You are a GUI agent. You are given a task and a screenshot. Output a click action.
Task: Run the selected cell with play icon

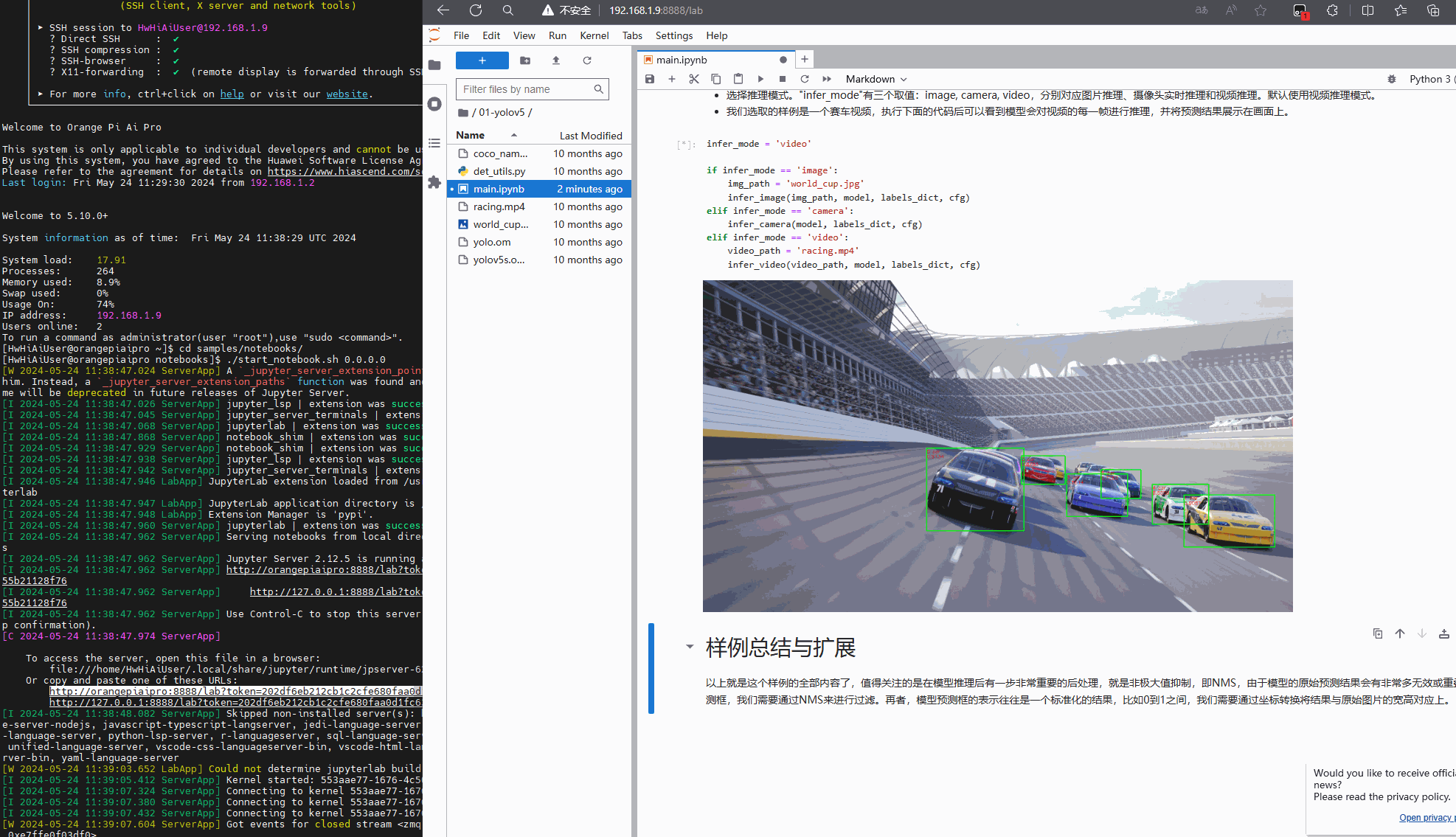pos(760,79)
